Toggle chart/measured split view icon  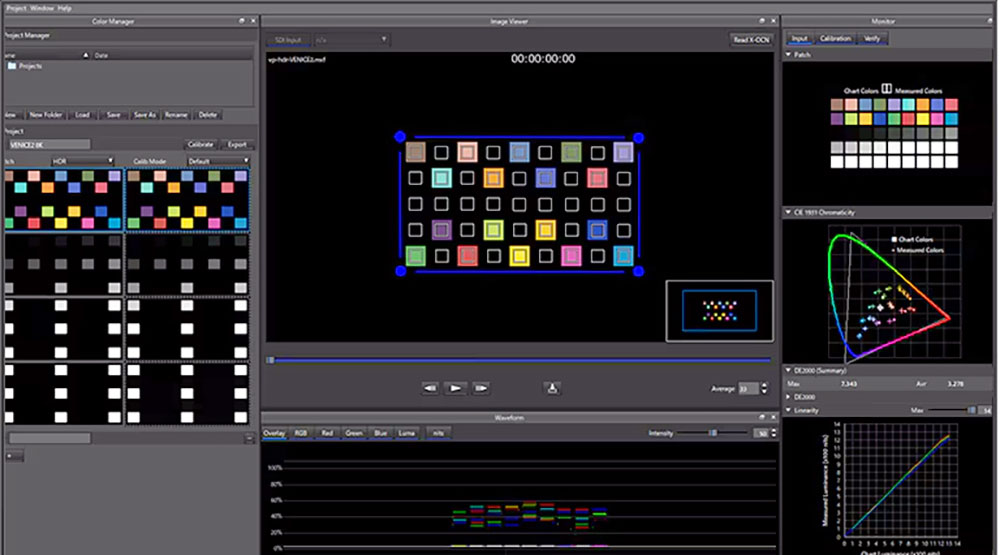click(x=886, y=89)
